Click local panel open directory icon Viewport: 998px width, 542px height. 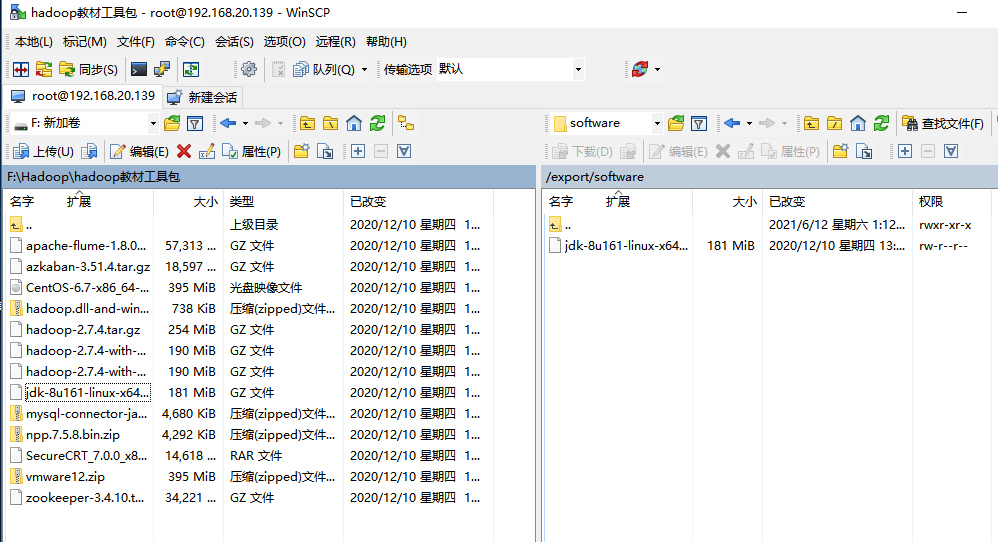pyautogui.click(x=172, y=123)
